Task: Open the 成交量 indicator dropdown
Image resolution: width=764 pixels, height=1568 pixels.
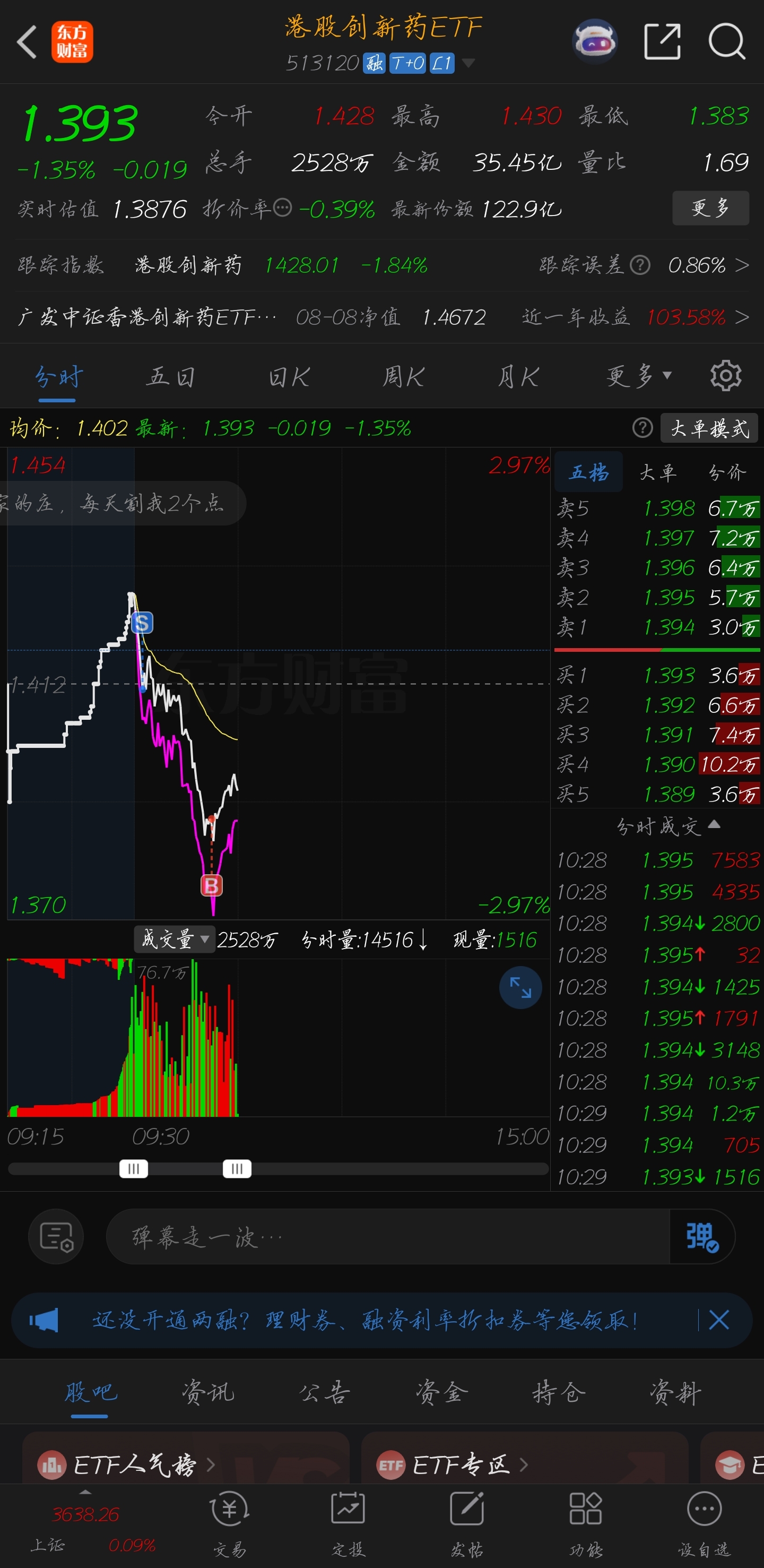Action: tap(174, 939)
